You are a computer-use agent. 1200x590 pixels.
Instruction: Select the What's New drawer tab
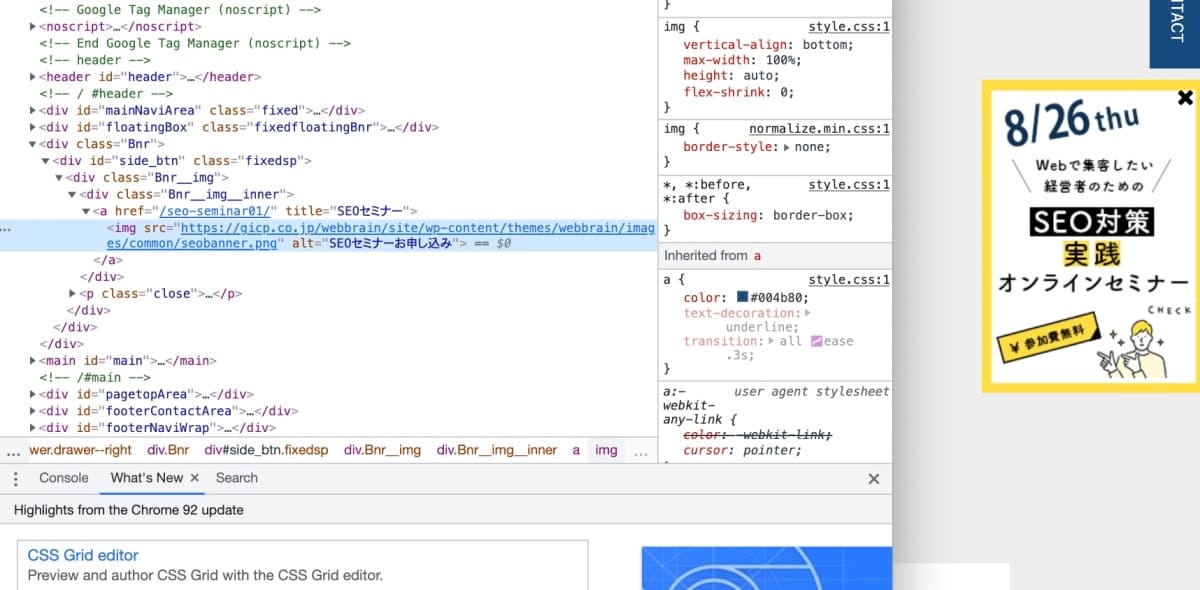pos(146,478)
